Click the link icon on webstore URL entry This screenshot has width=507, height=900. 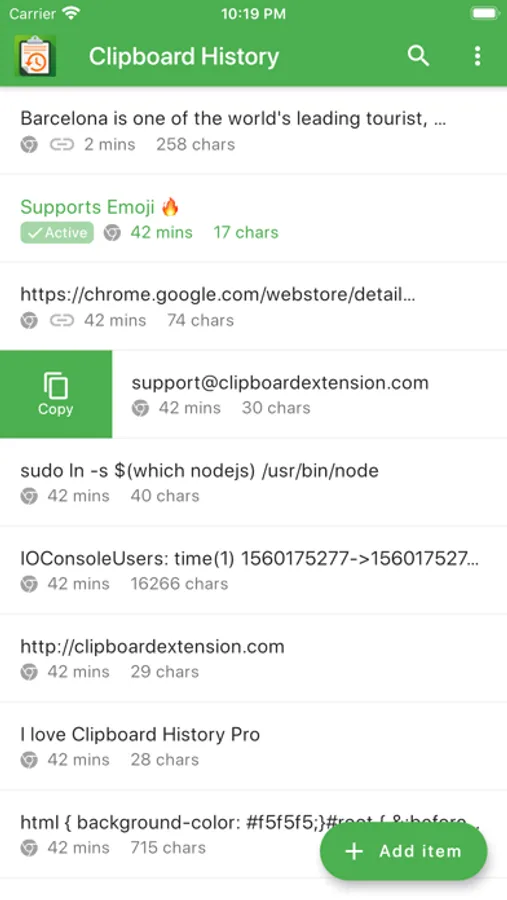point(61,320)
